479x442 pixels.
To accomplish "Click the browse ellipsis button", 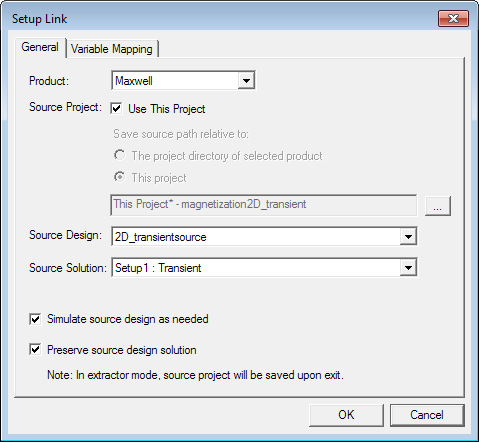I will (438, 206).
